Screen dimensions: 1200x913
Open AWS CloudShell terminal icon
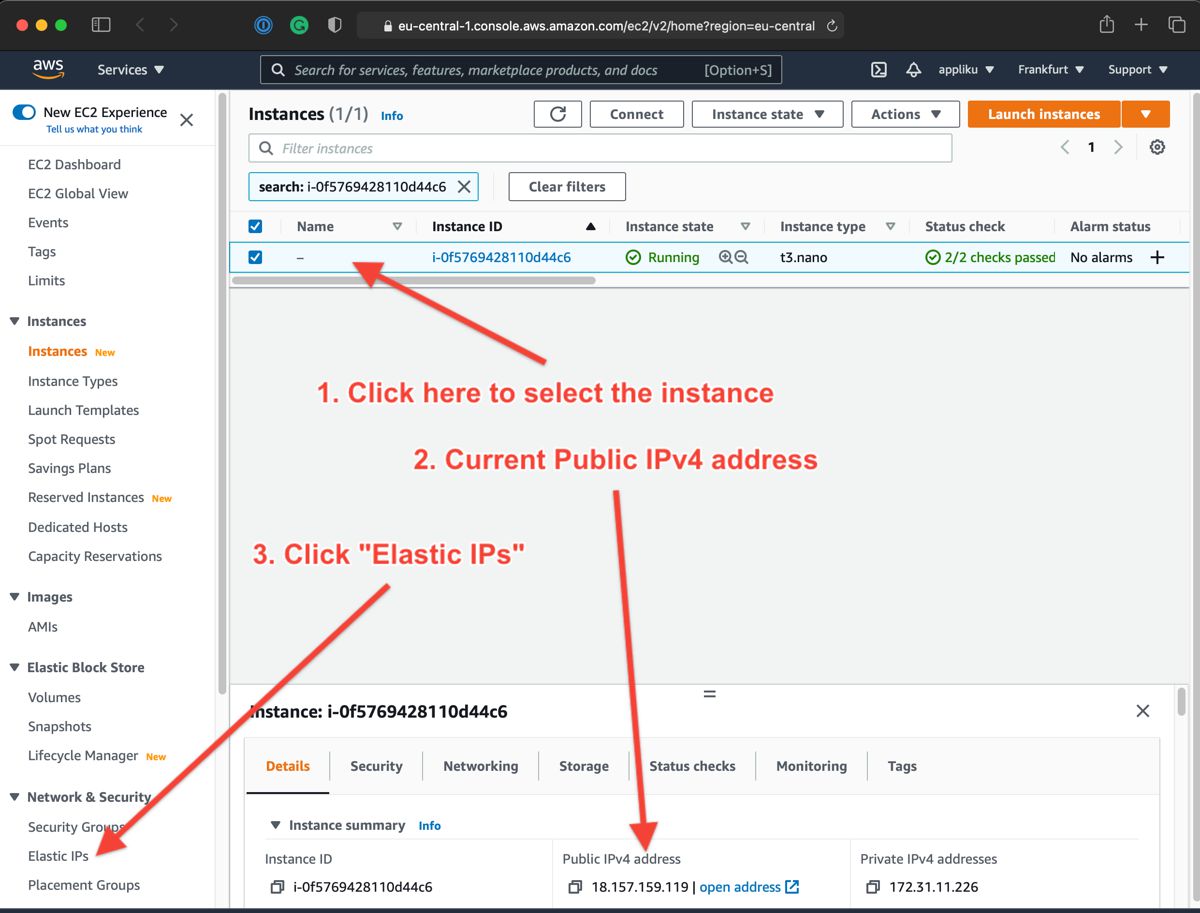[879, 70]
